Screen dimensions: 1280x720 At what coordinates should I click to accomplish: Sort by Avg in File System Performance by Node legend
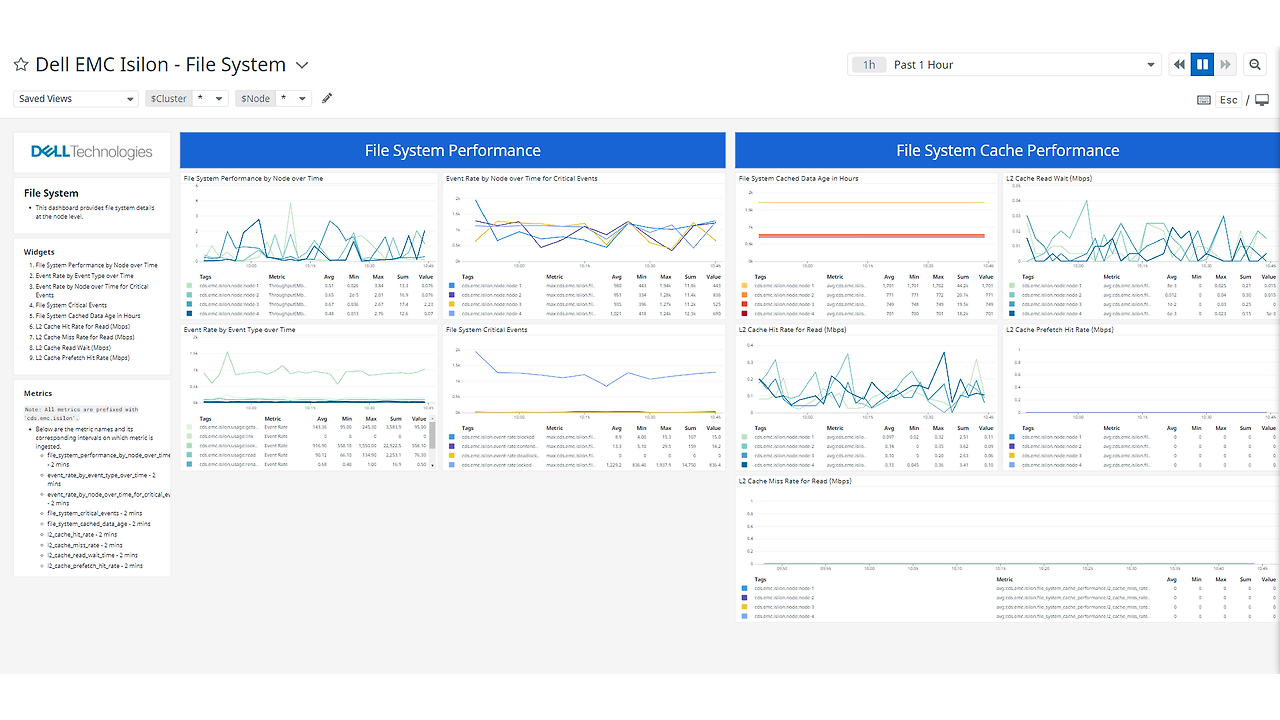click(330, 277)
